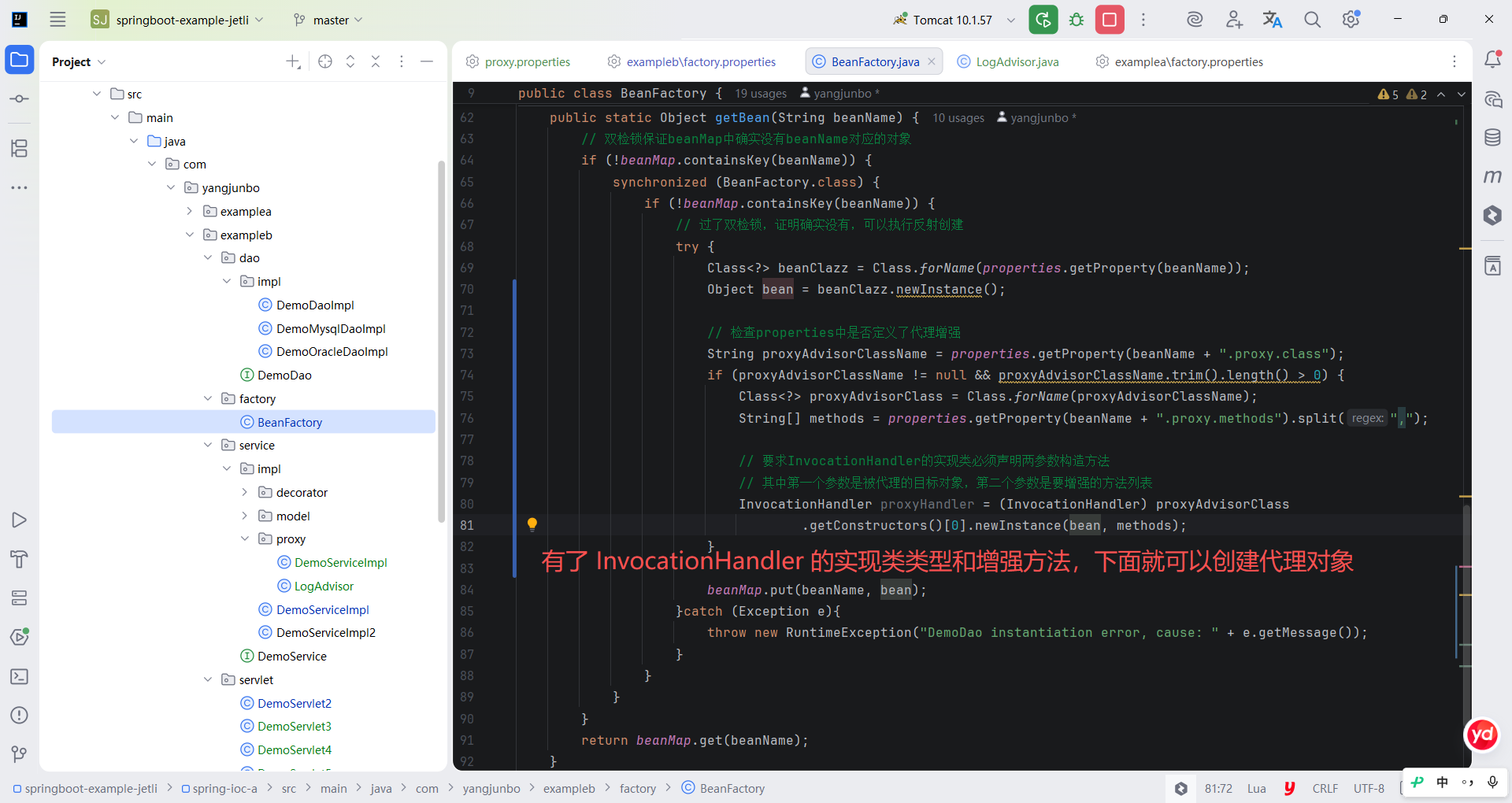The height and width of the screenshot is (803, 1512).
Task: Stop the running Tomcat server
Action: click(x=1110, y=20)
